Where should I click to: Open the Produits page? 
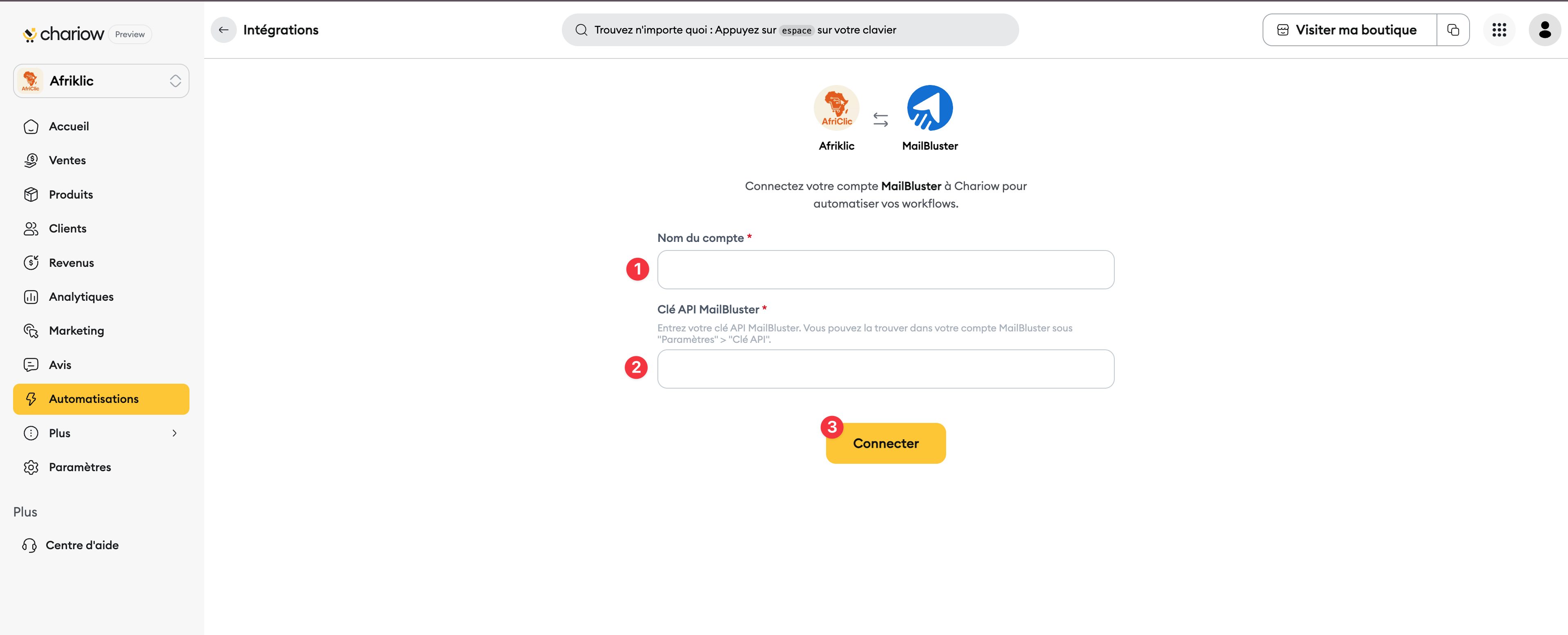101,195
